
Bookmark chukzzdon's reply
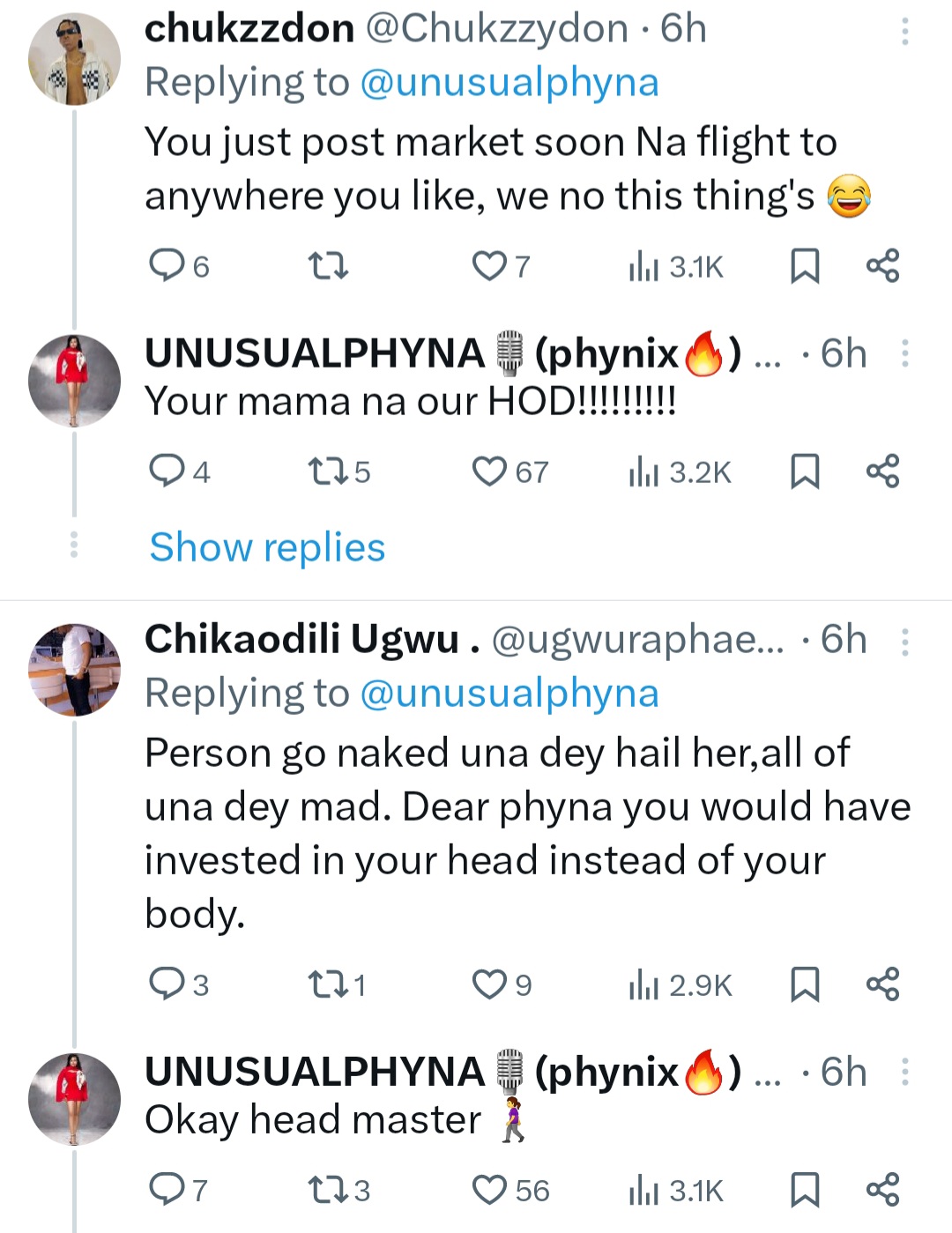point(804,265)
